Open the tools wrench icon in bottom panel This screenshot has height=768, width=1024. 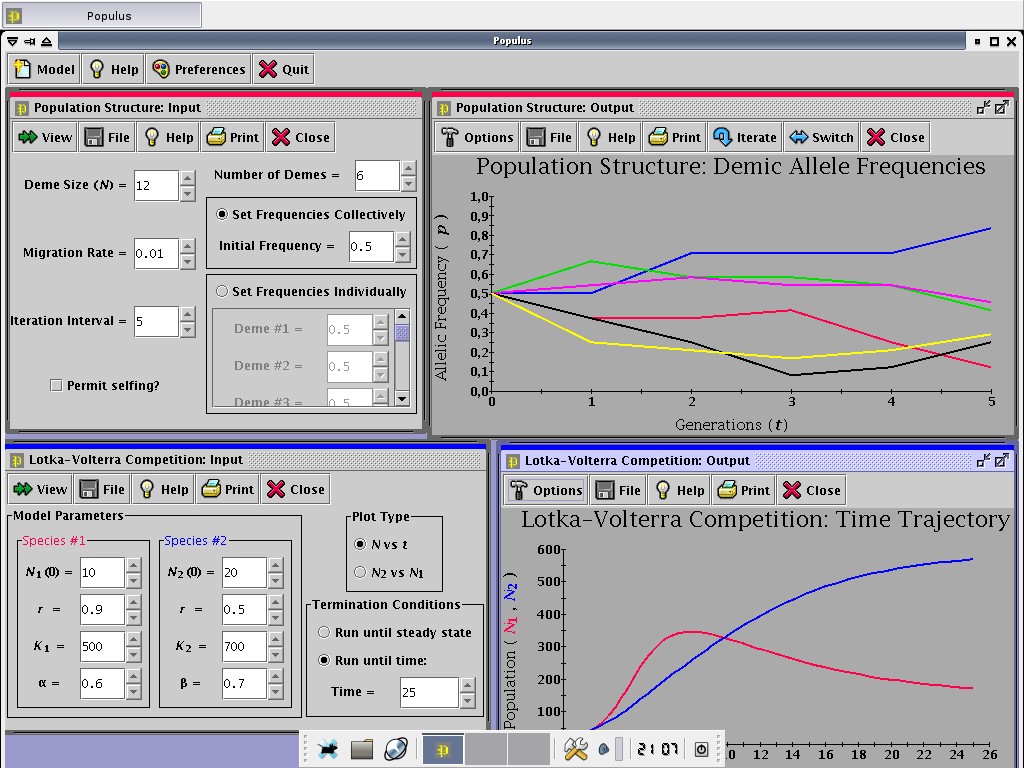575,748
